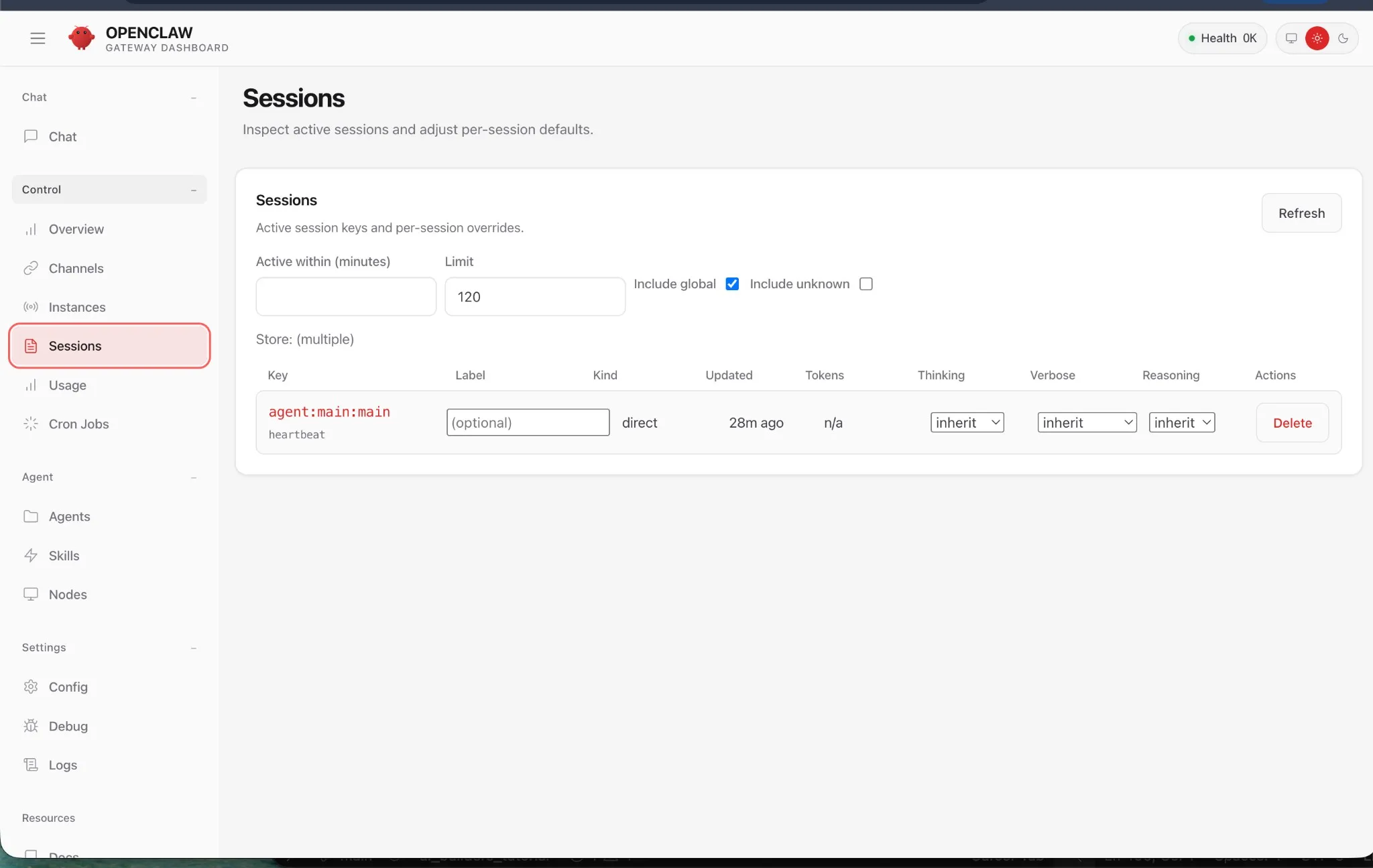
Task: Click the Channels link icon
Action: [x=31, y=268]
